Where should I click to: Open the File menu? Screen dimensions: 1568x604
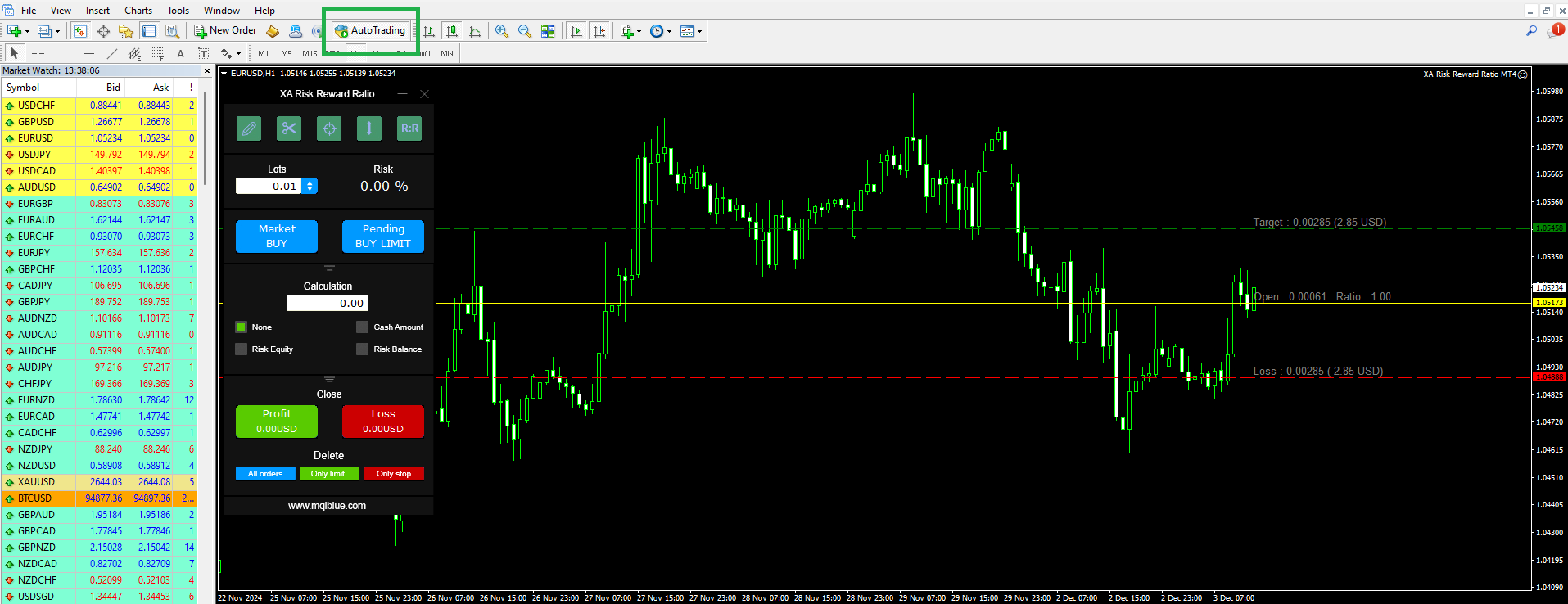pos(29,11)
